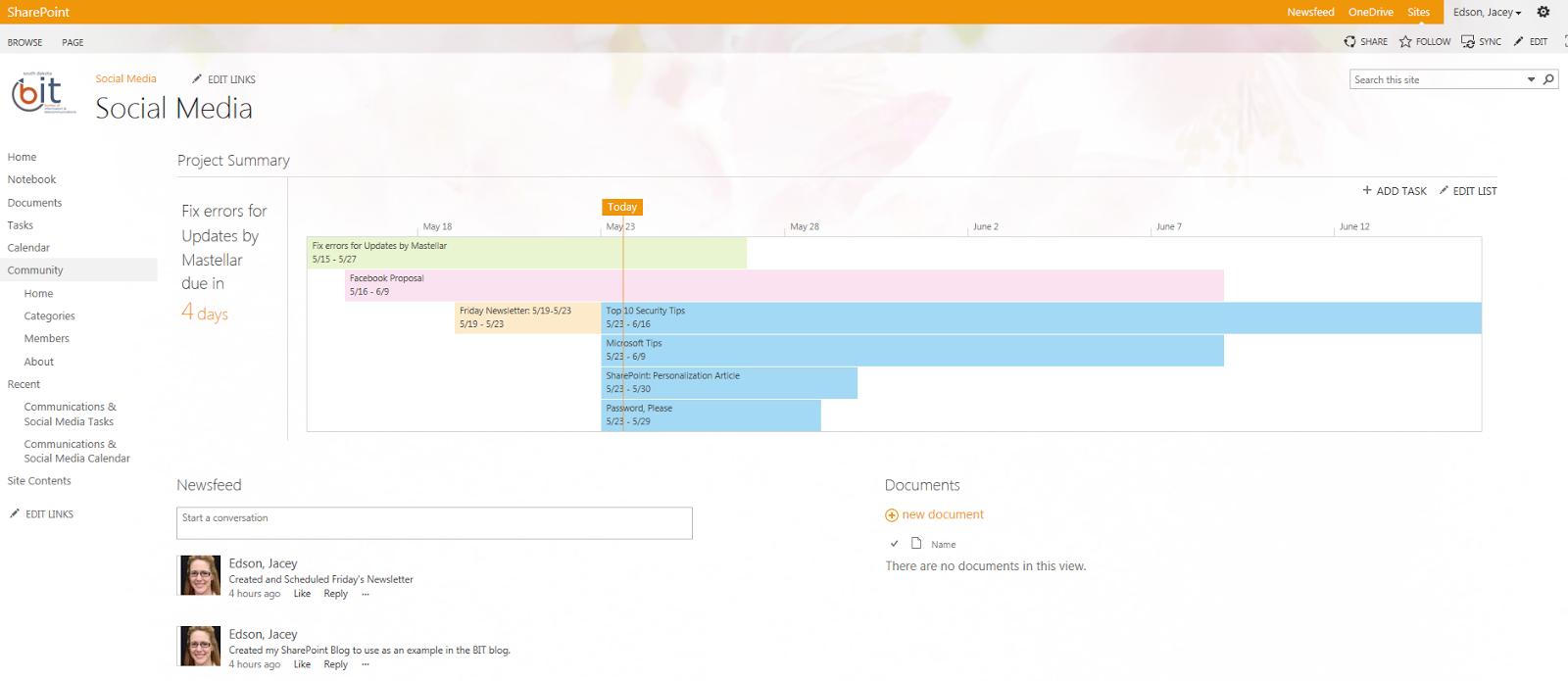This screenshot has height=681, width=1568.
Task: Click Jacey's photo on Friday's Newsletter post
Action: (x=200, y=575)
